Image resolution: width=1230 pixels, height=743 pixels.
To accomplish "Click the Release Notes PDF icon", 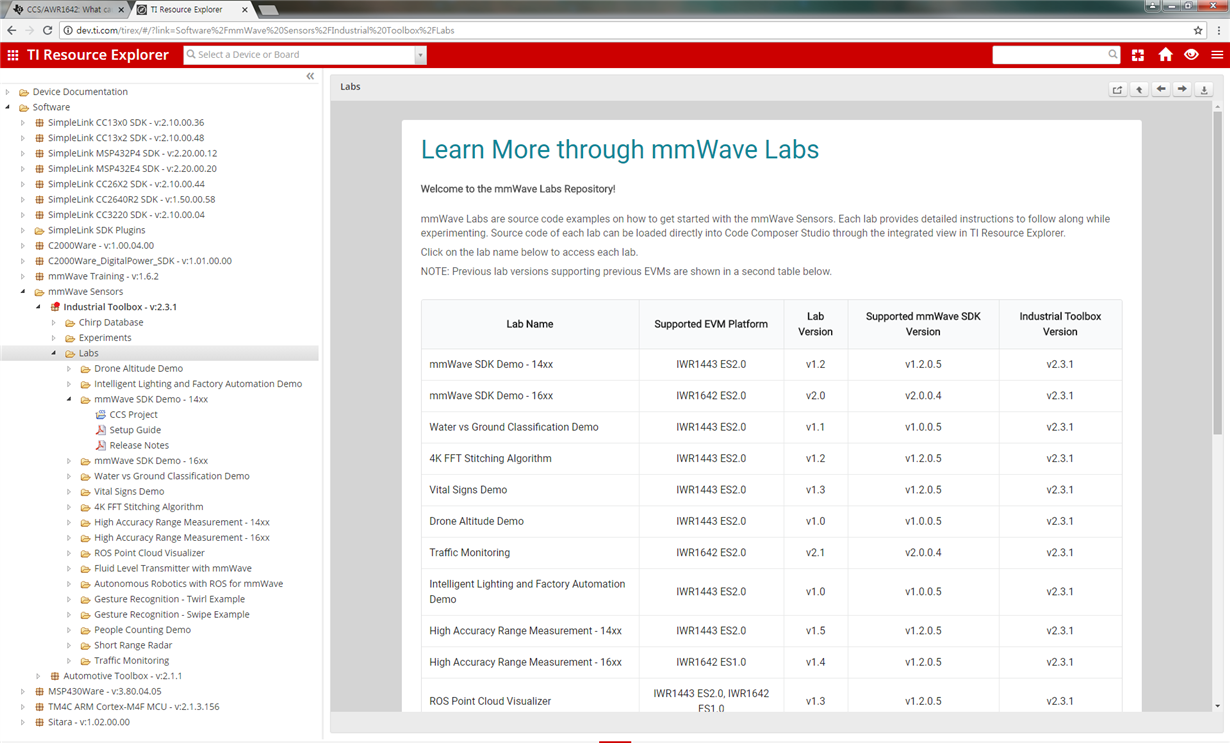I will (100, 445).
